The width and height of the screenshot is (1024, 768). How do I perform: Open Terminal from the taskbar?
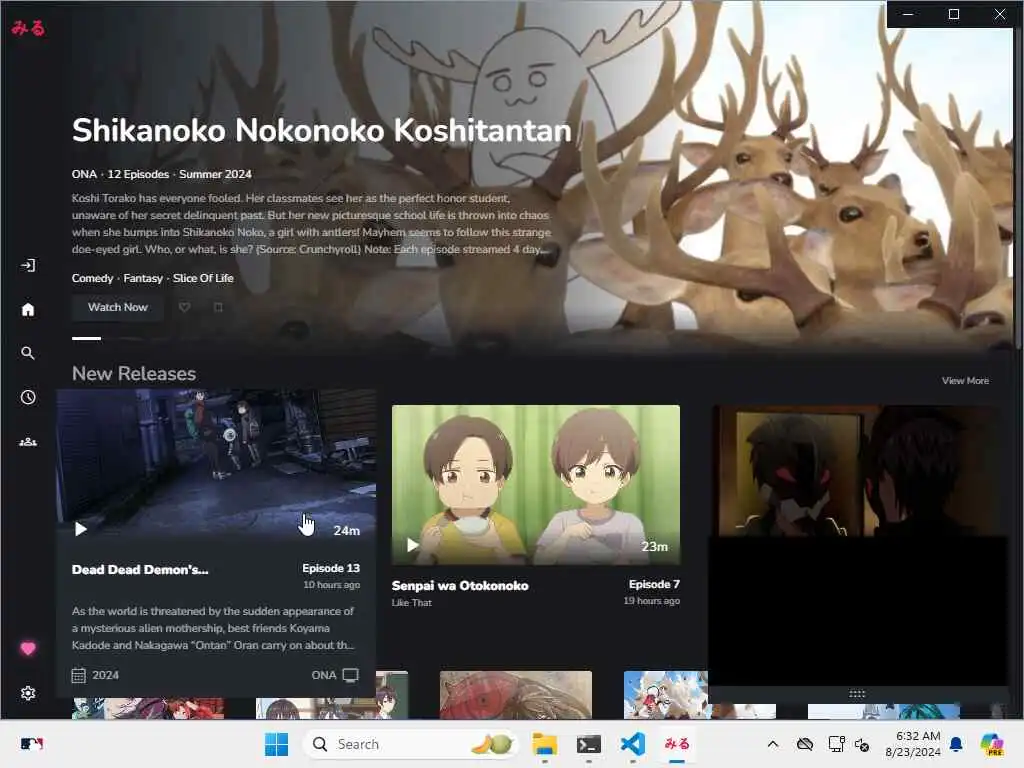(588, 744)
